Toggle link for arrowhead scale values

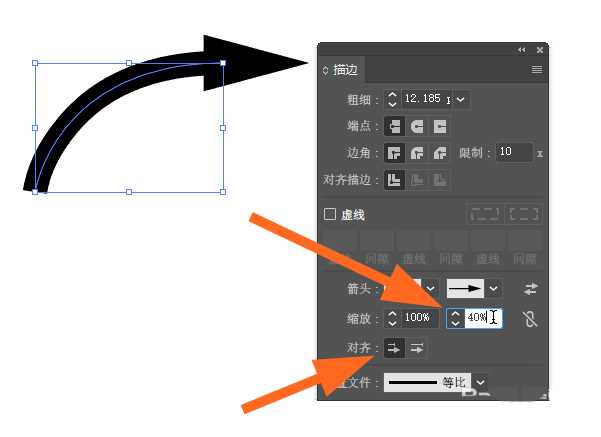[x=530, y=319]
